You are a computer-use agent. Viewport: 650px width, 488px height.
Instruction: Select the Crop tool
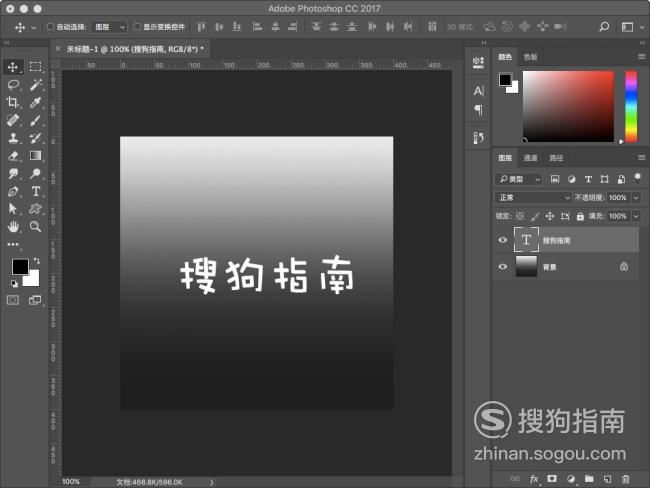pyautogui.click(x=13, y=102)
